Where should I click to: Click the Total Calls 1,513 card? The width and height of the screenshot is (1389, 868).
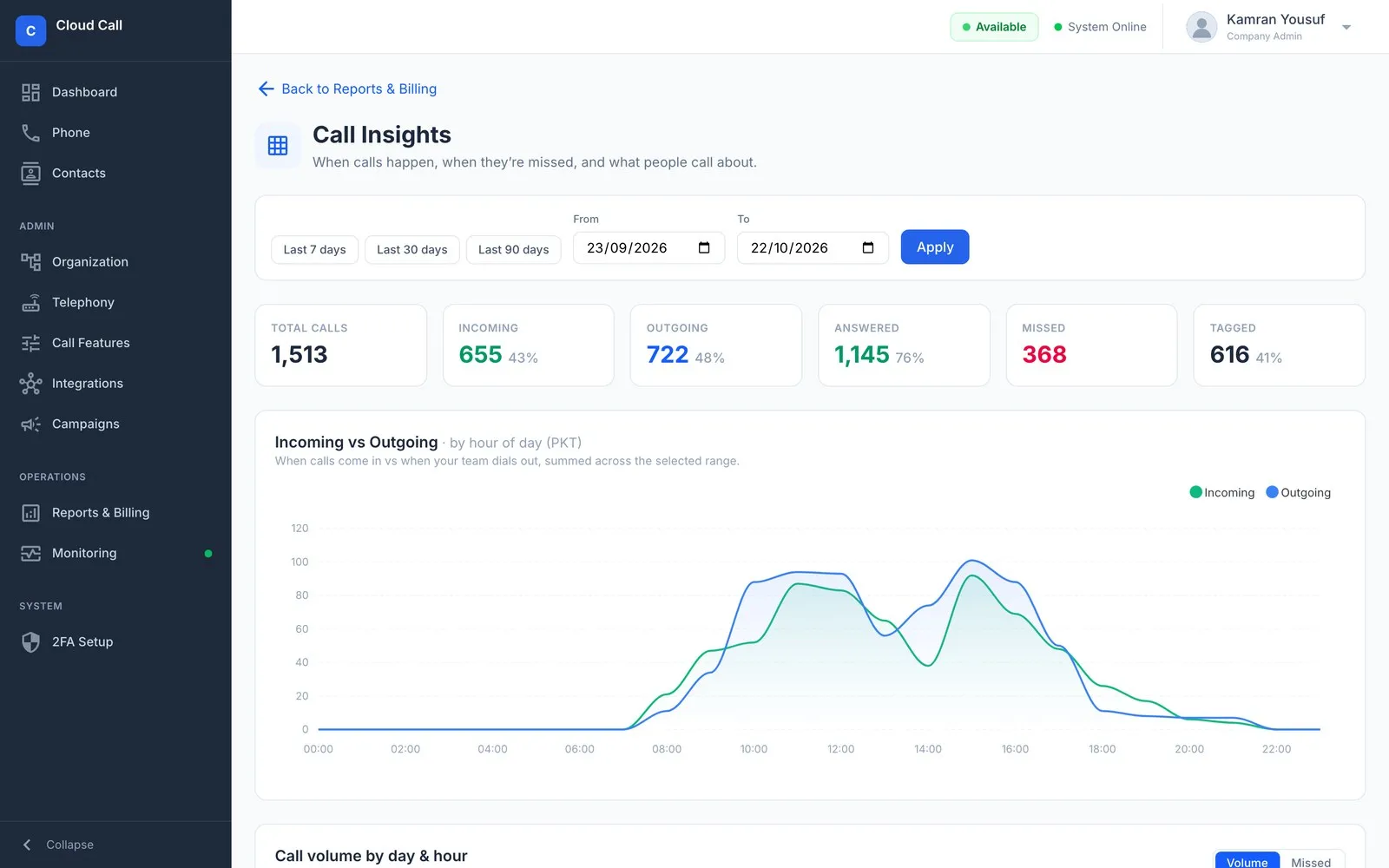(340, 345)
